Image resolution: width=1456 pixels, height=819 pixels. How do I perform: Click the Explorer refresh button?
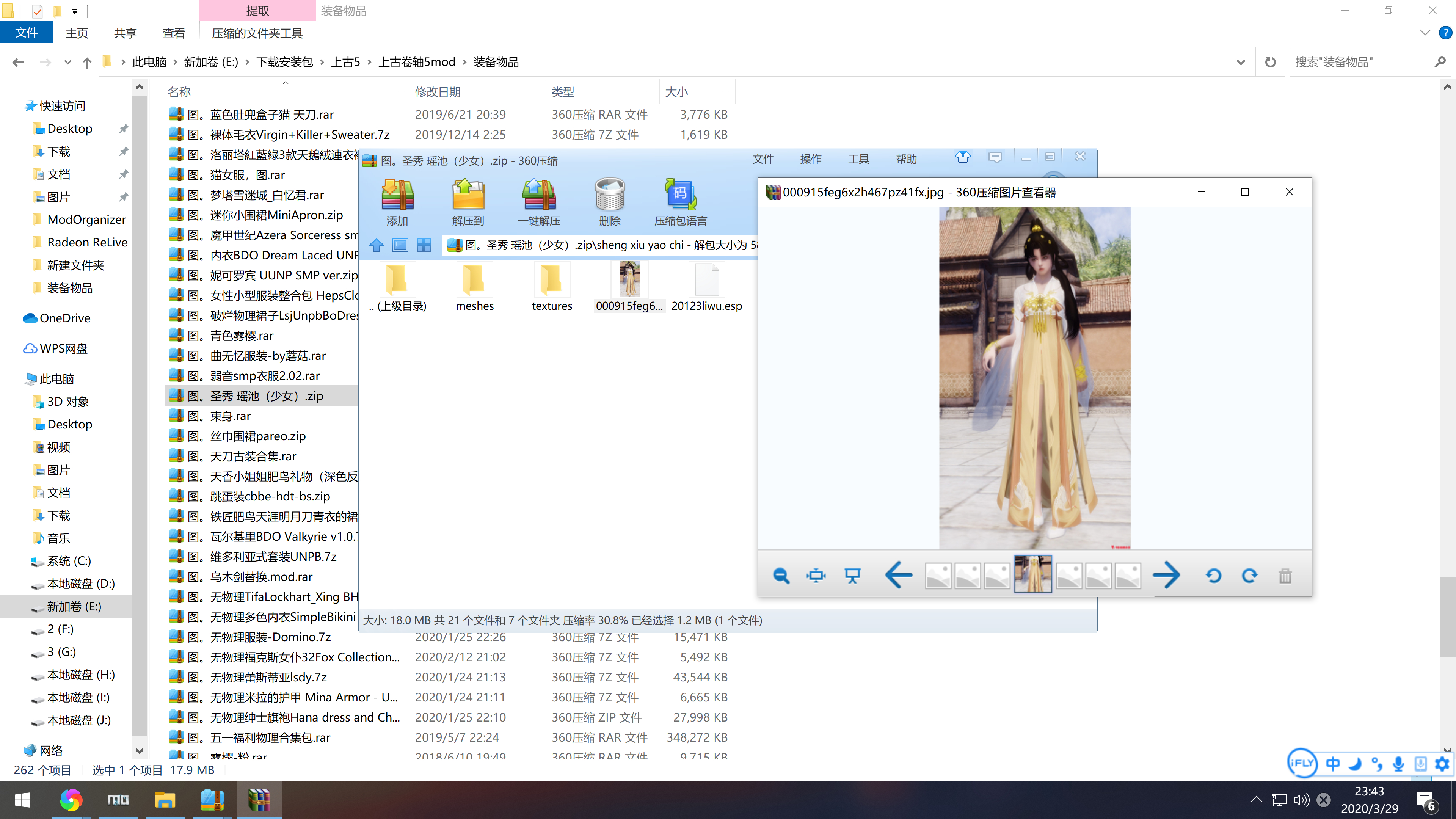pos(1270,61)
